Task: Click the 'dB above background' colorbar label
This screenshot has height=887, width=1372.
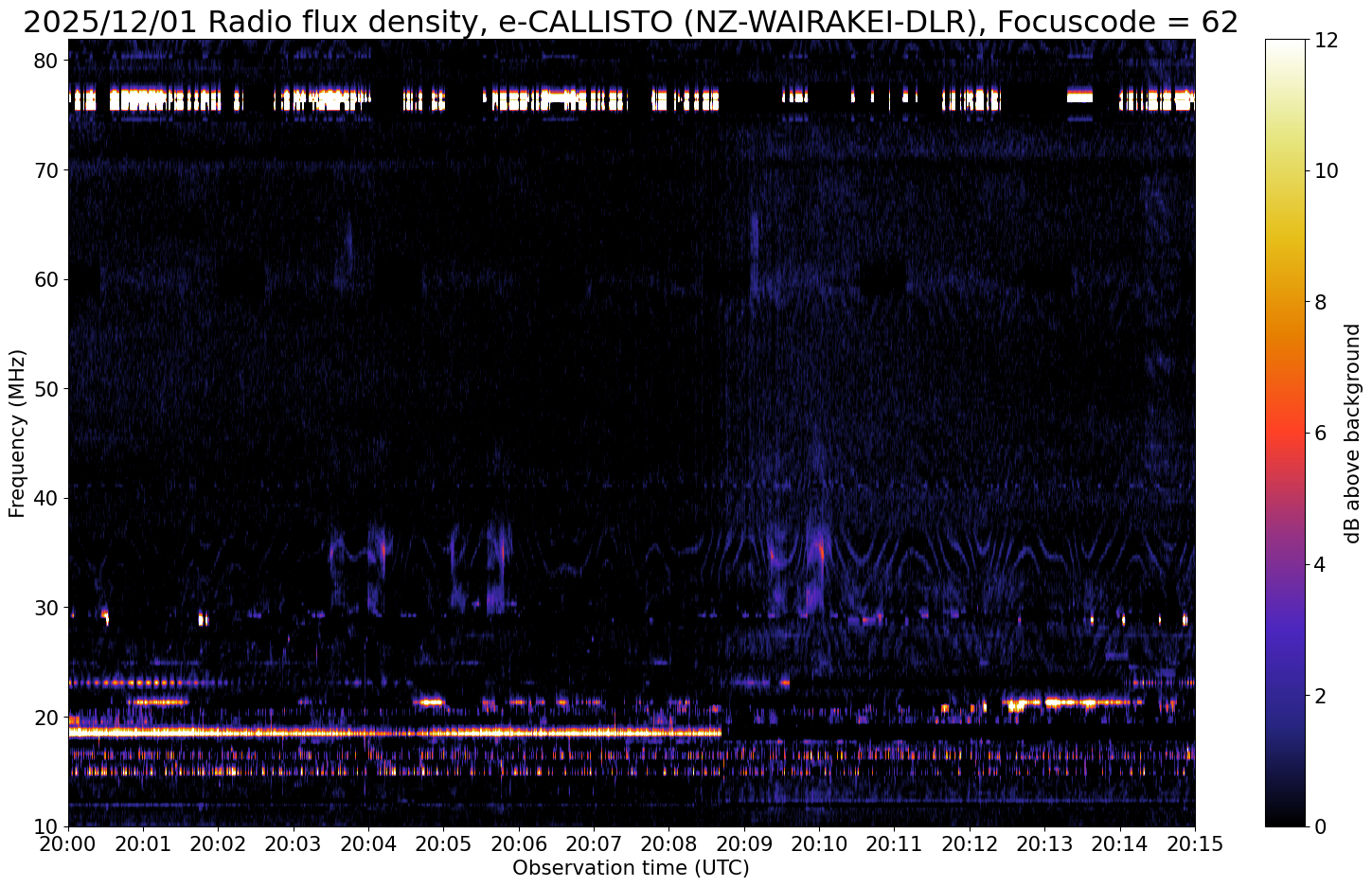Action: pos(1352,434)
